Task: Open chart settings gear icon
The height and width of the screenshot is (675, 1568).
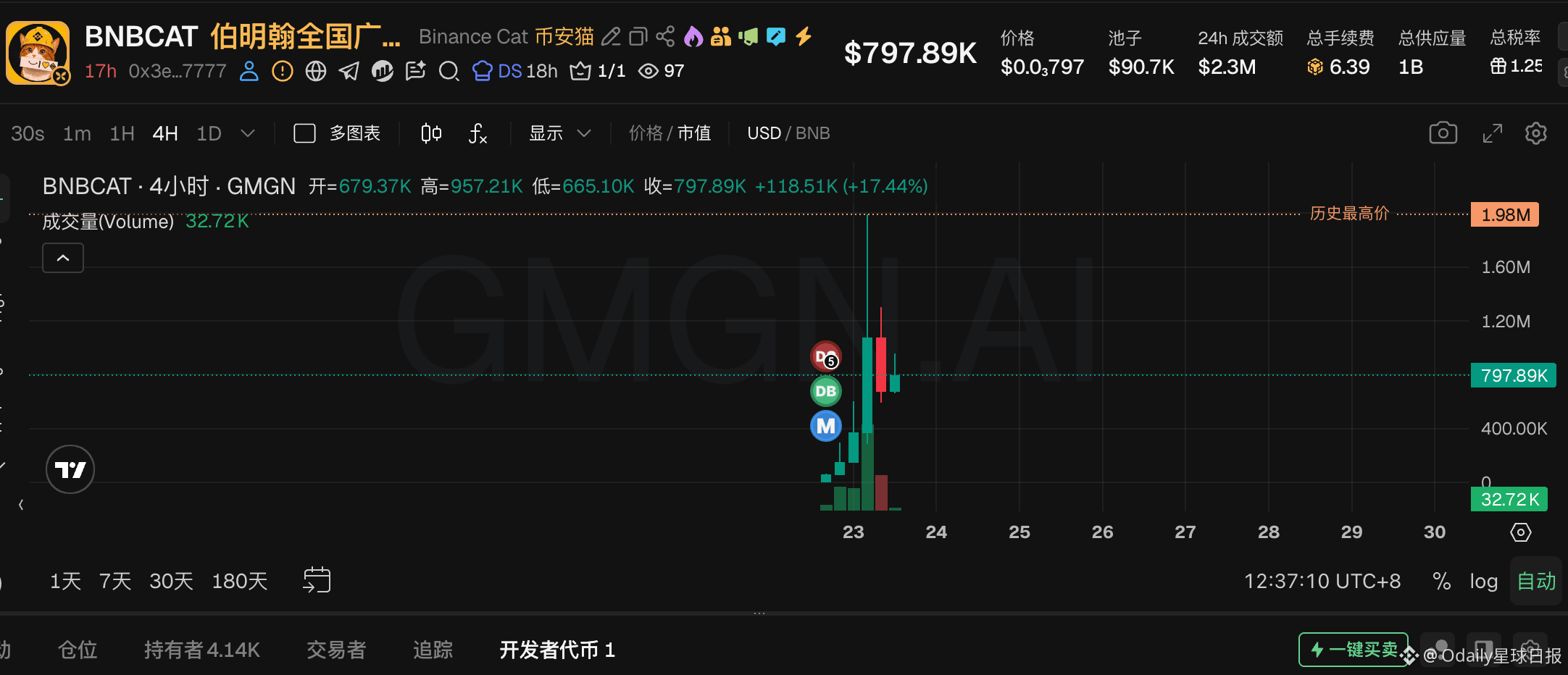Action: click(x=1536, y=133)
